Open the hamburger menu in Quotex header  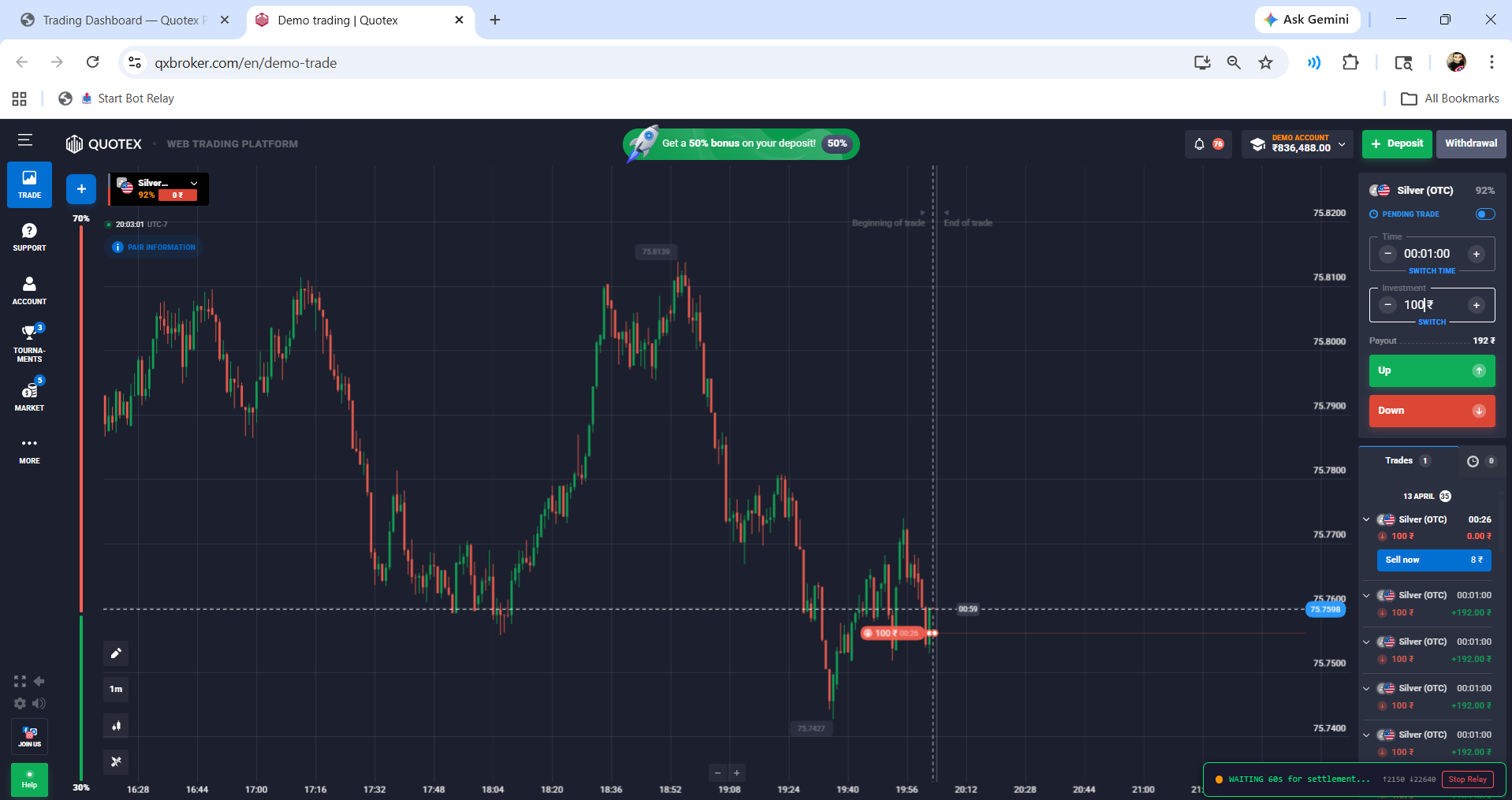[25, 140]
